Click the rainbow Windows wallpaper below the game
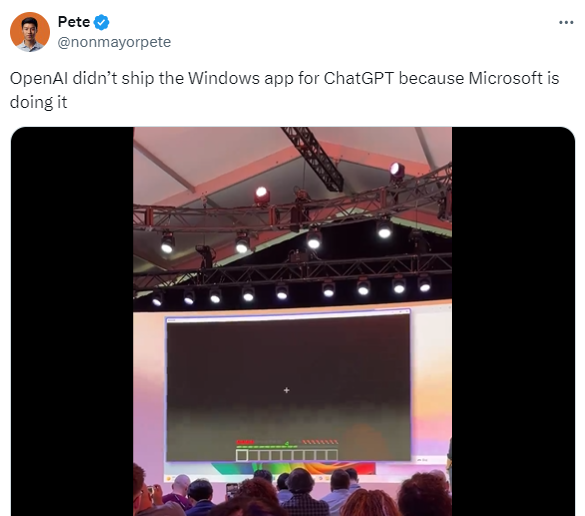Viewport: 585px width, 516px height. pyautogui.click(x=293, y=468)
